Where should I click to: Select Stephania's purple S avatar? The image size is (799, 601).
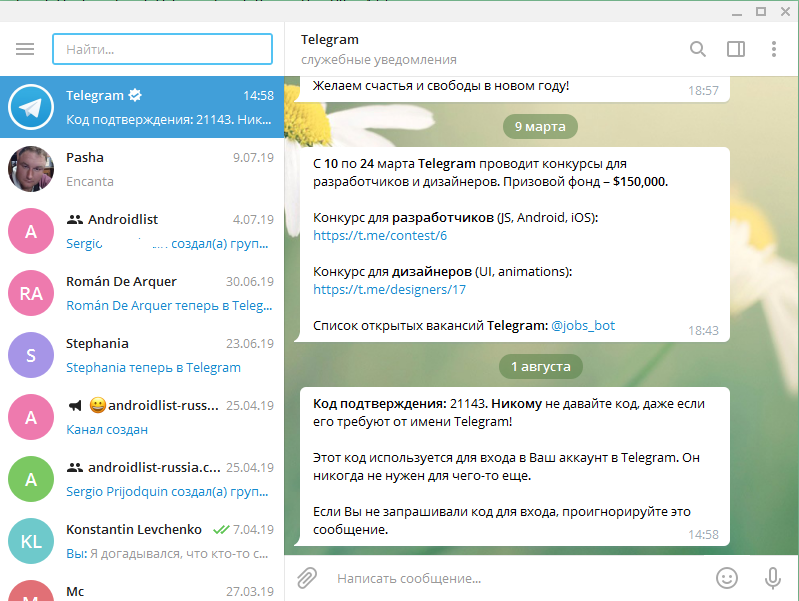click(x=31, y=355)
